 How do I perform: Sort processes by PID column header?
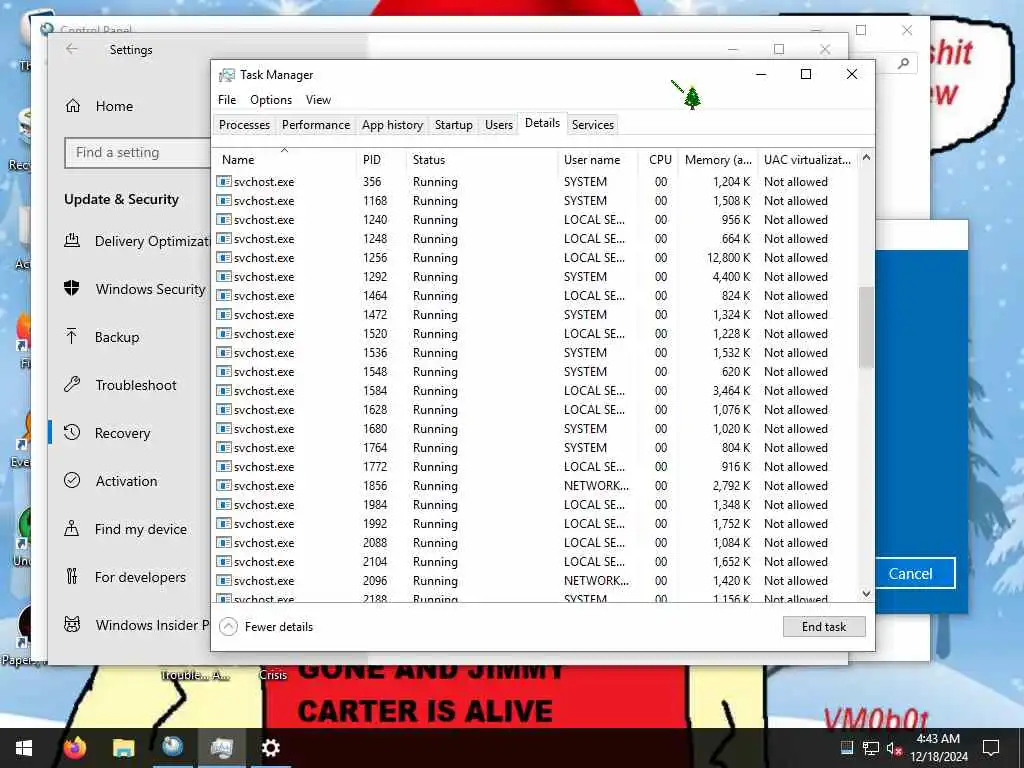[380, 159]
